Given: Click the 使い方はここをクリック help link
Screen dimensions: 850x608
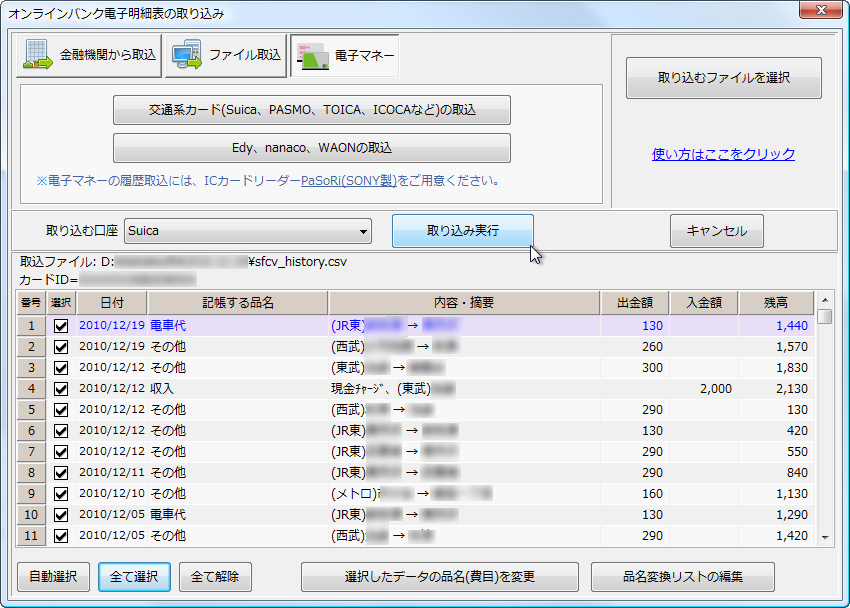Looking at the screenshot, I should 723,152.
